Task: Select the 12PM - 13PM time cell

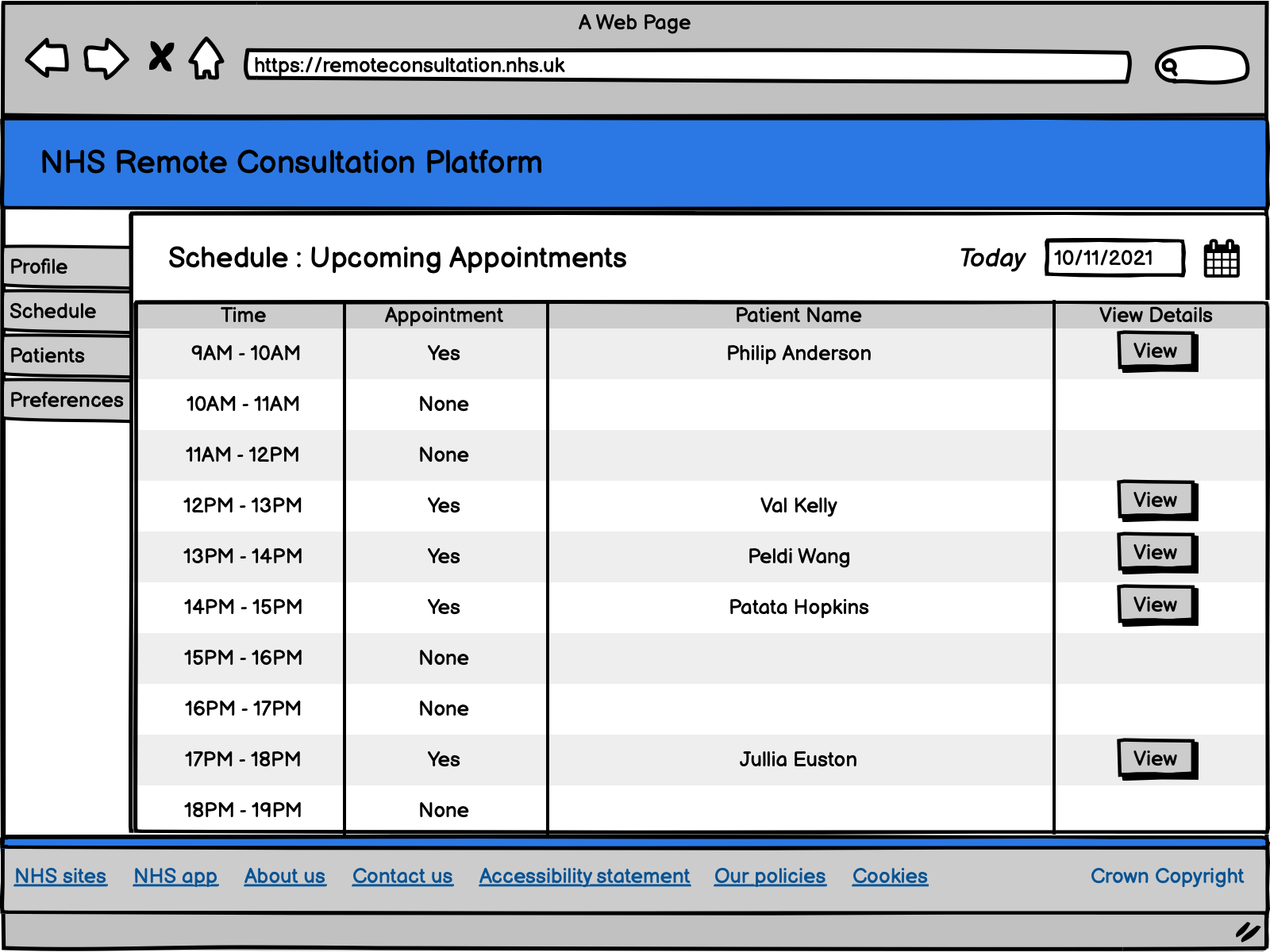Action: point(243,505)
